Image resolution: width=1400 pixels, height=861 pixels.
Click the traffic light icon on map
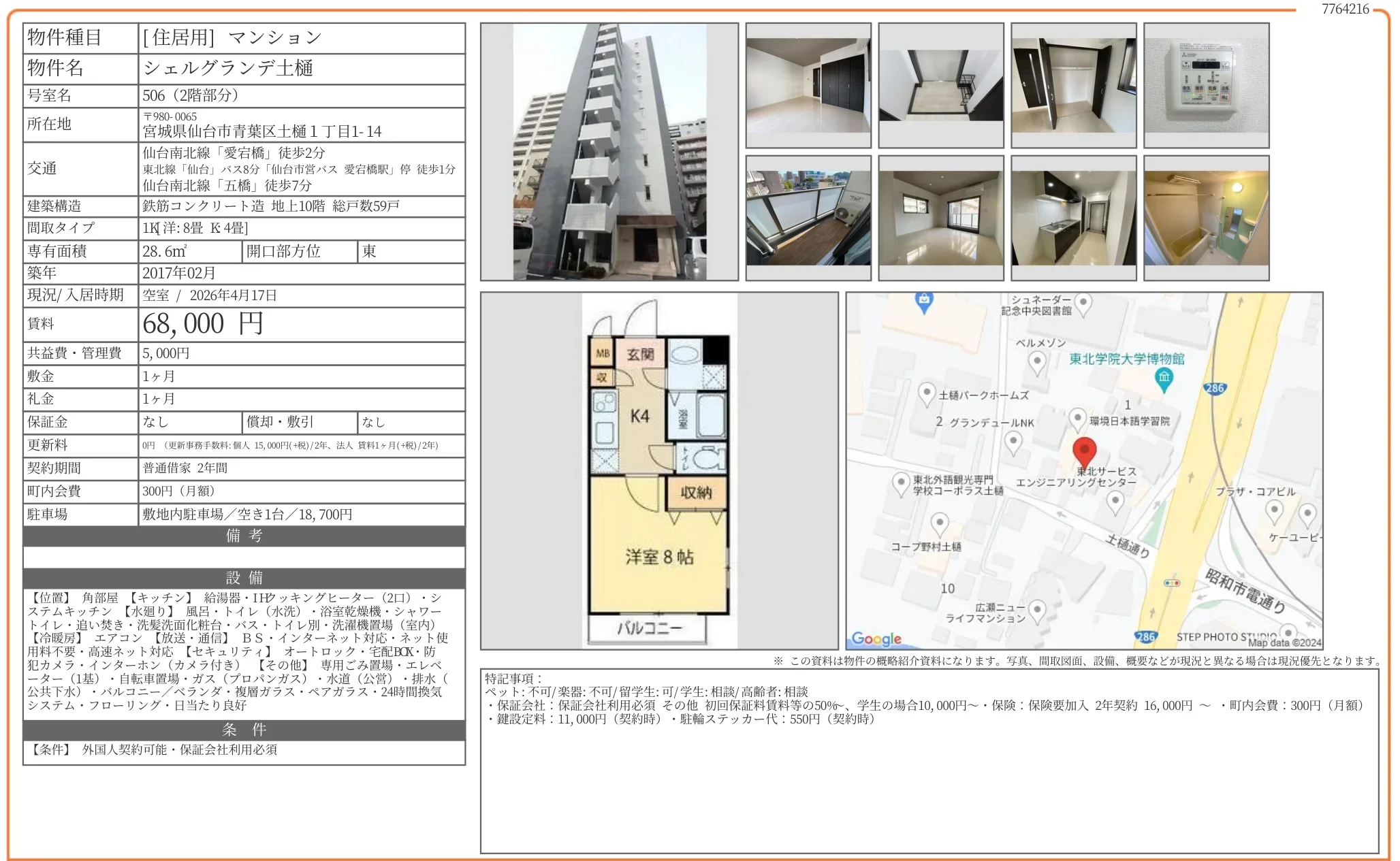point(1172,583)
